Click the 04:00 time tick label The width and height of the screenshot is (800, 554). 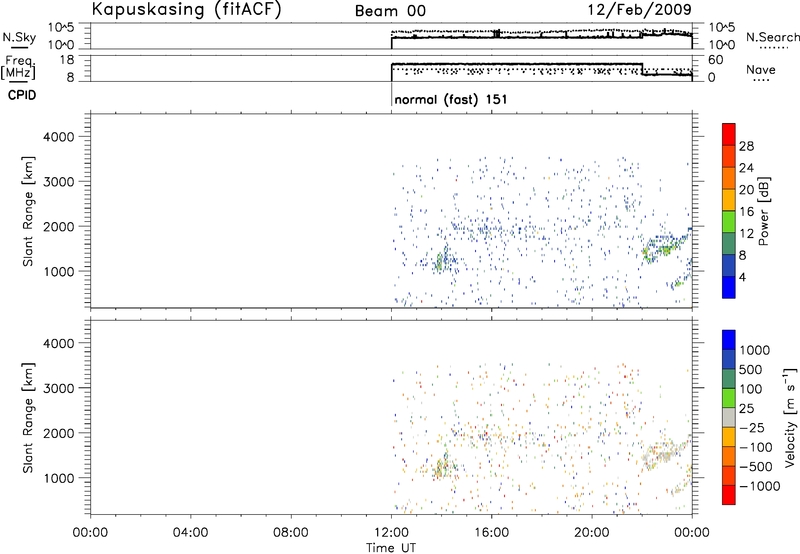(x=190, y=533)
